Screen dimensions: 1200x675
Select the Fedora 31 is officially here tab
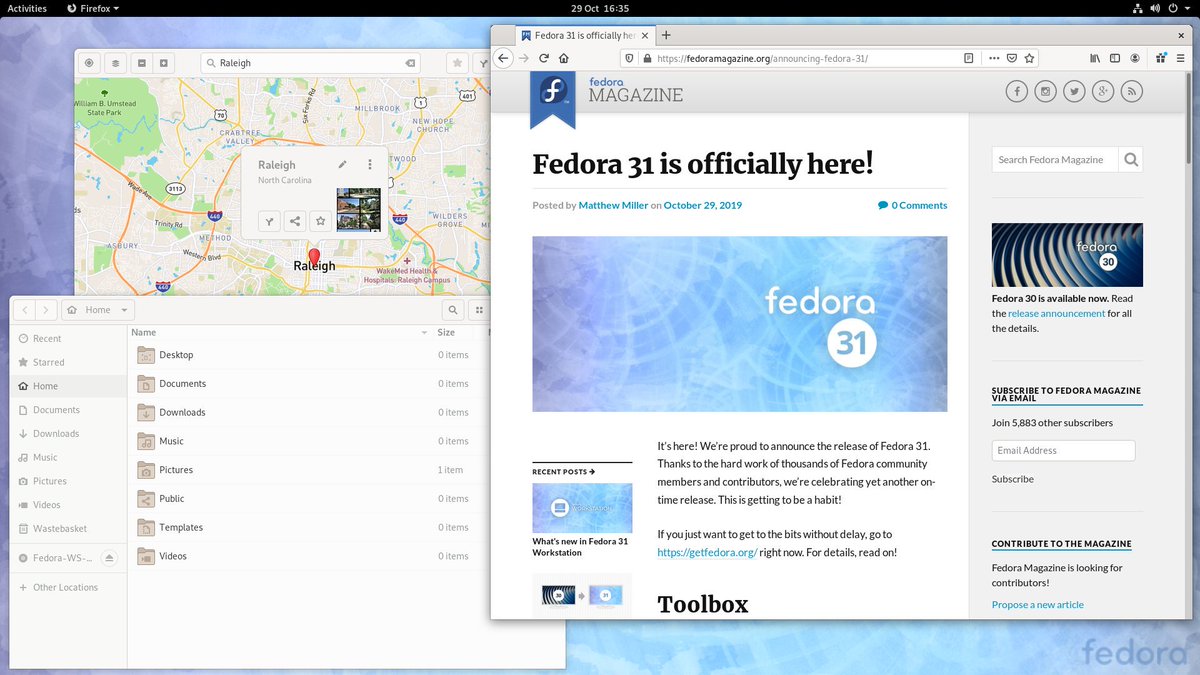586,35
